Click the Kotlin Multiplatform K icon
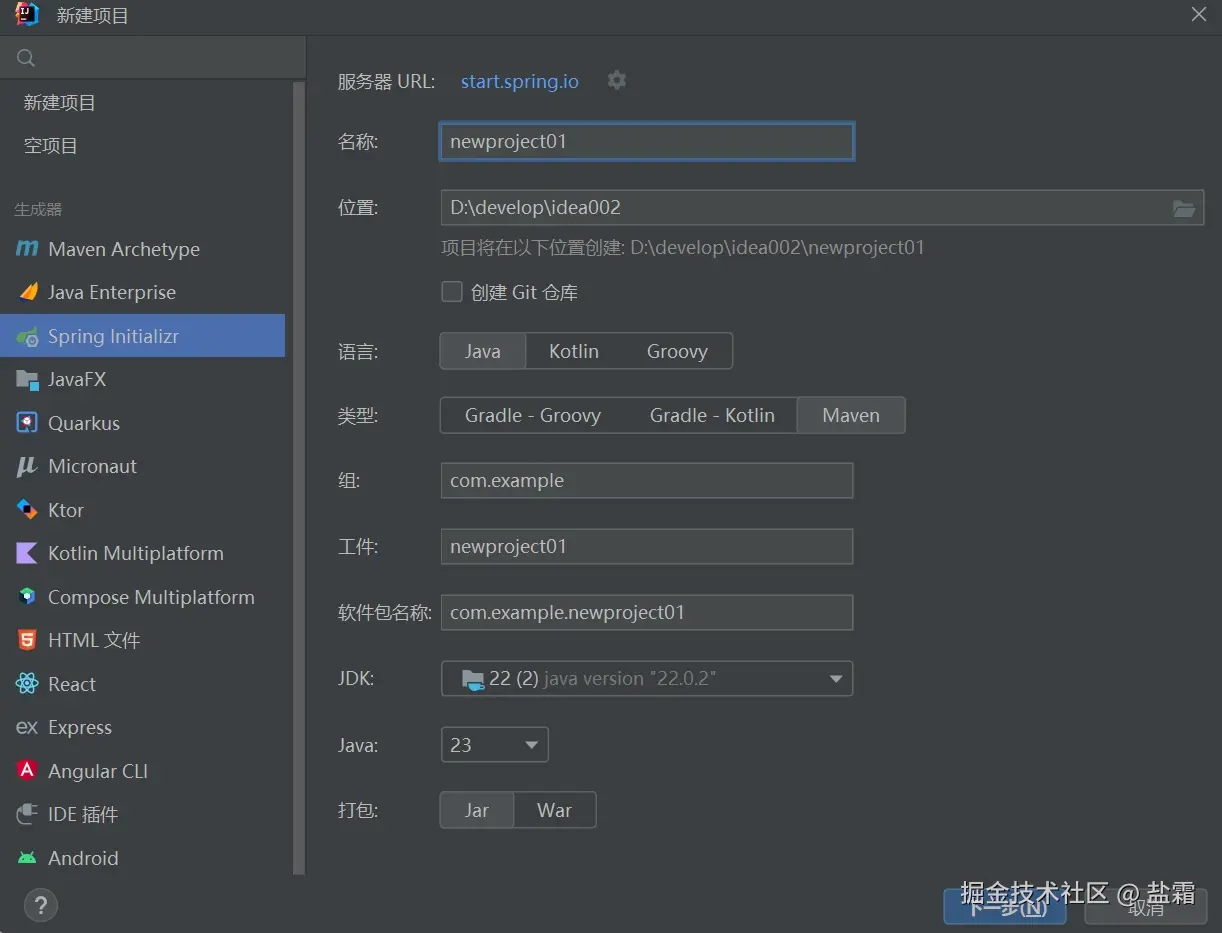The height and width of the screenshot is (933, 1222). pos(27,553)
